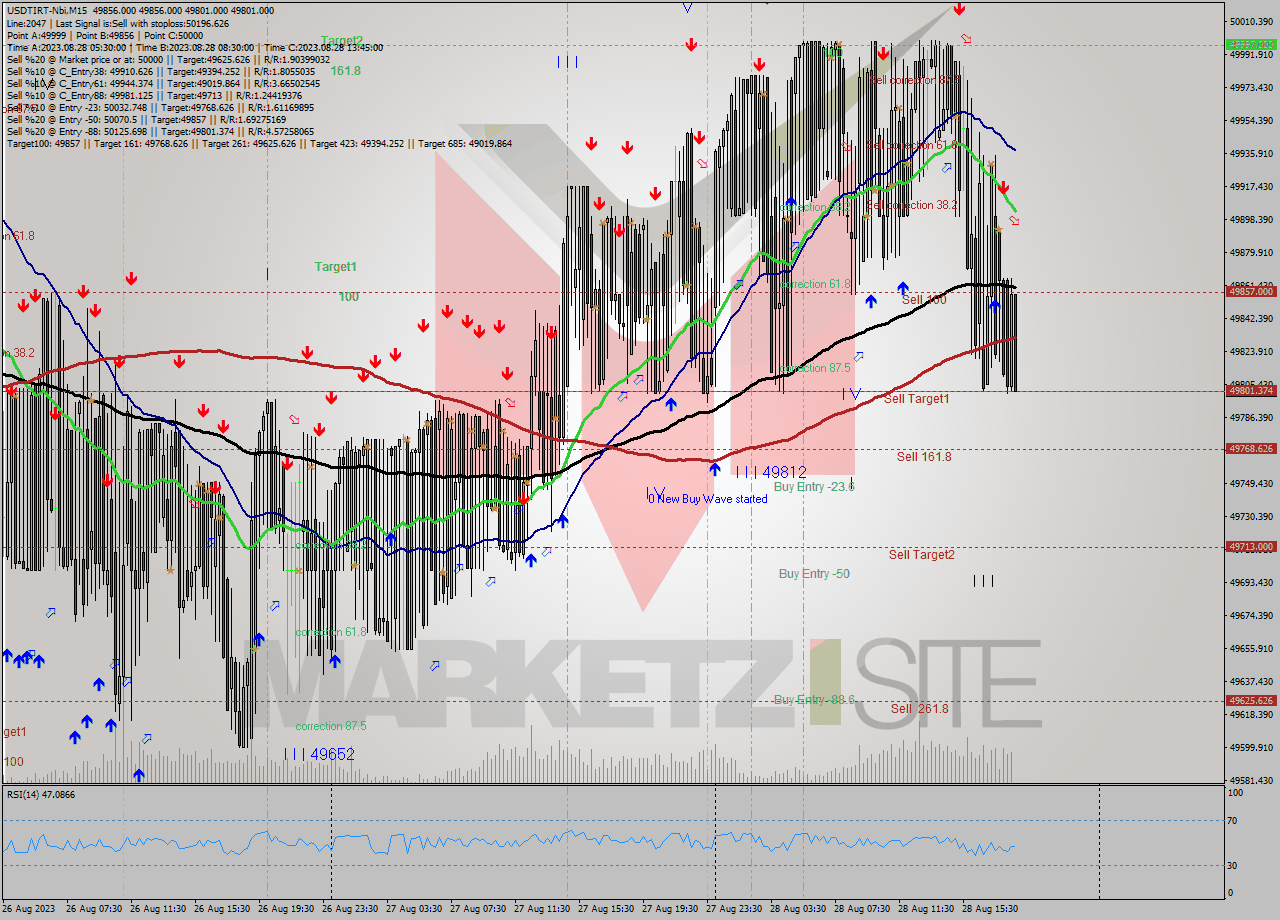The width and height of the screenshot is (1280, 920).
Task: Select the 'Buy Entry -88.6' label
Action: (x=814, y=699)
